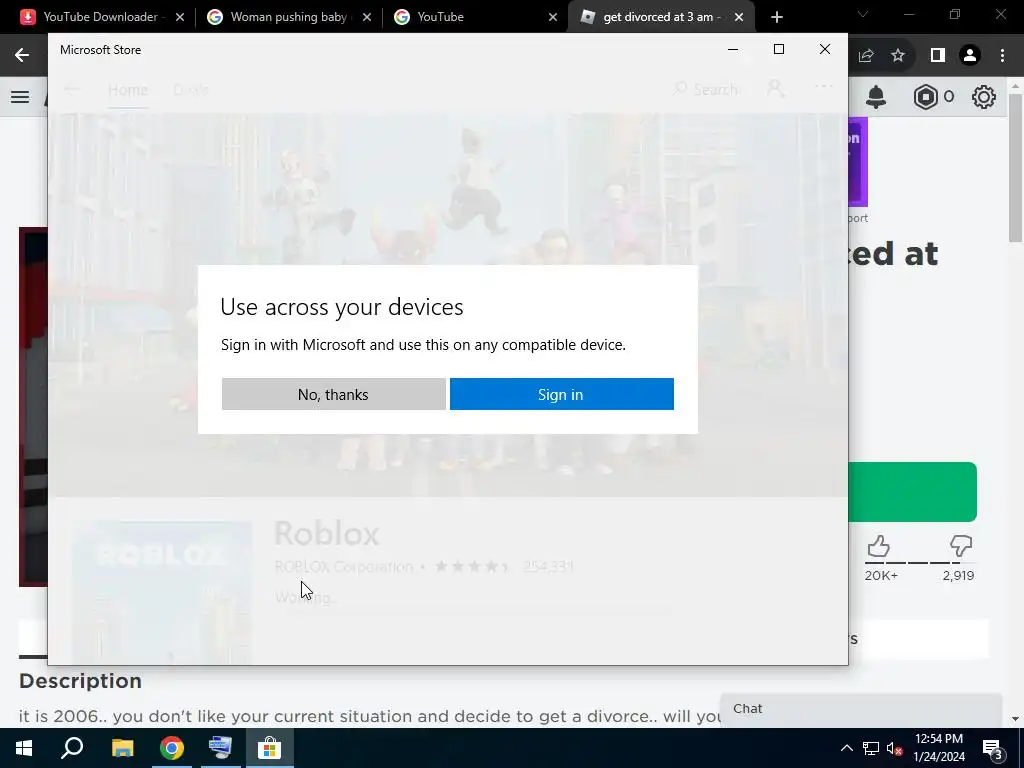Go back in Chrome browser

pos(22,56)
